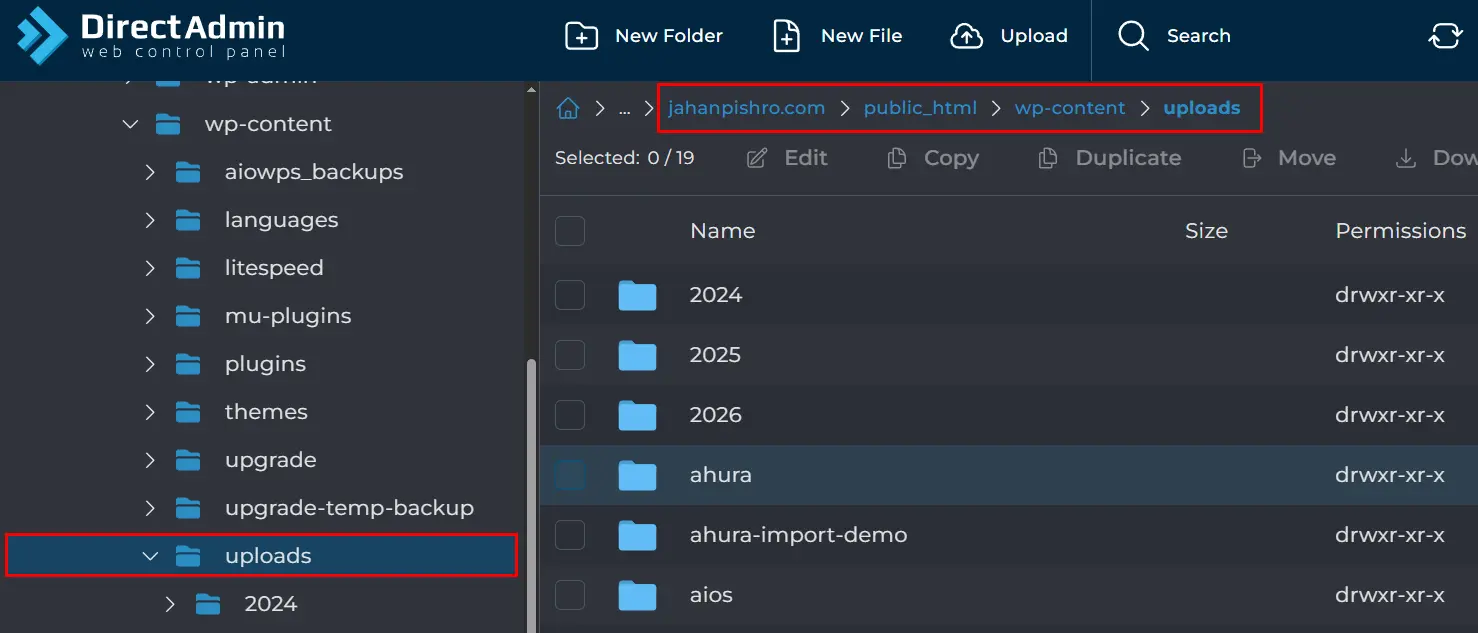Click the Upload cloud icon

click(x=966, y=36)
